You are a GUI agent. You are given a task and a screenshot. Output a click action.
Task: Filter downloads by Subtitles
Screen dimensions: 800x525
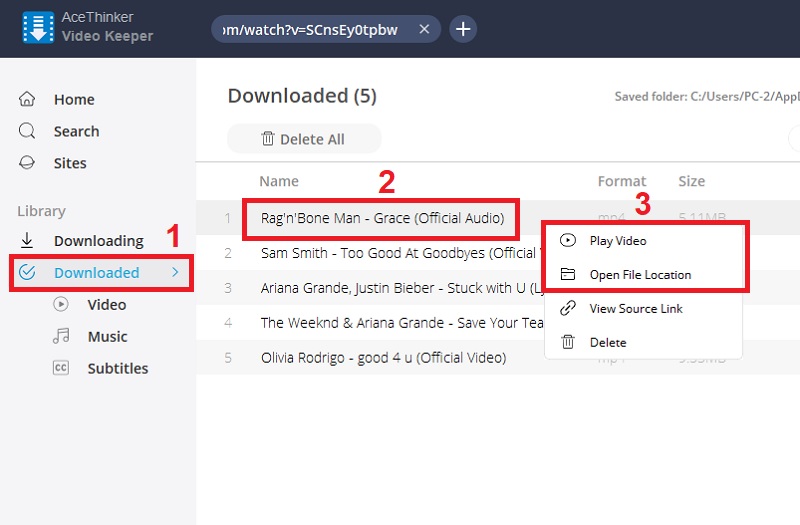tap(118, 368)
